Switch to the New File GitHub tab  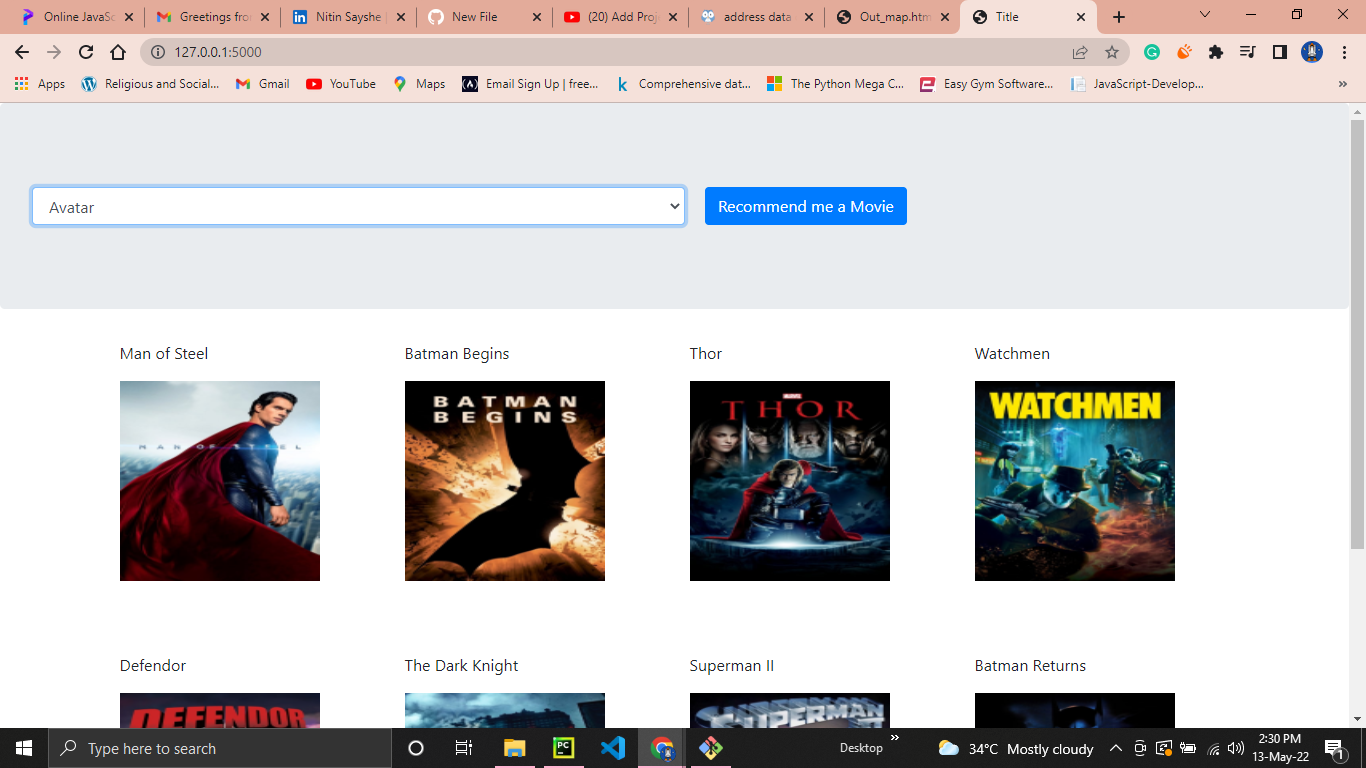pyautogui.click(x=484, y=17)
